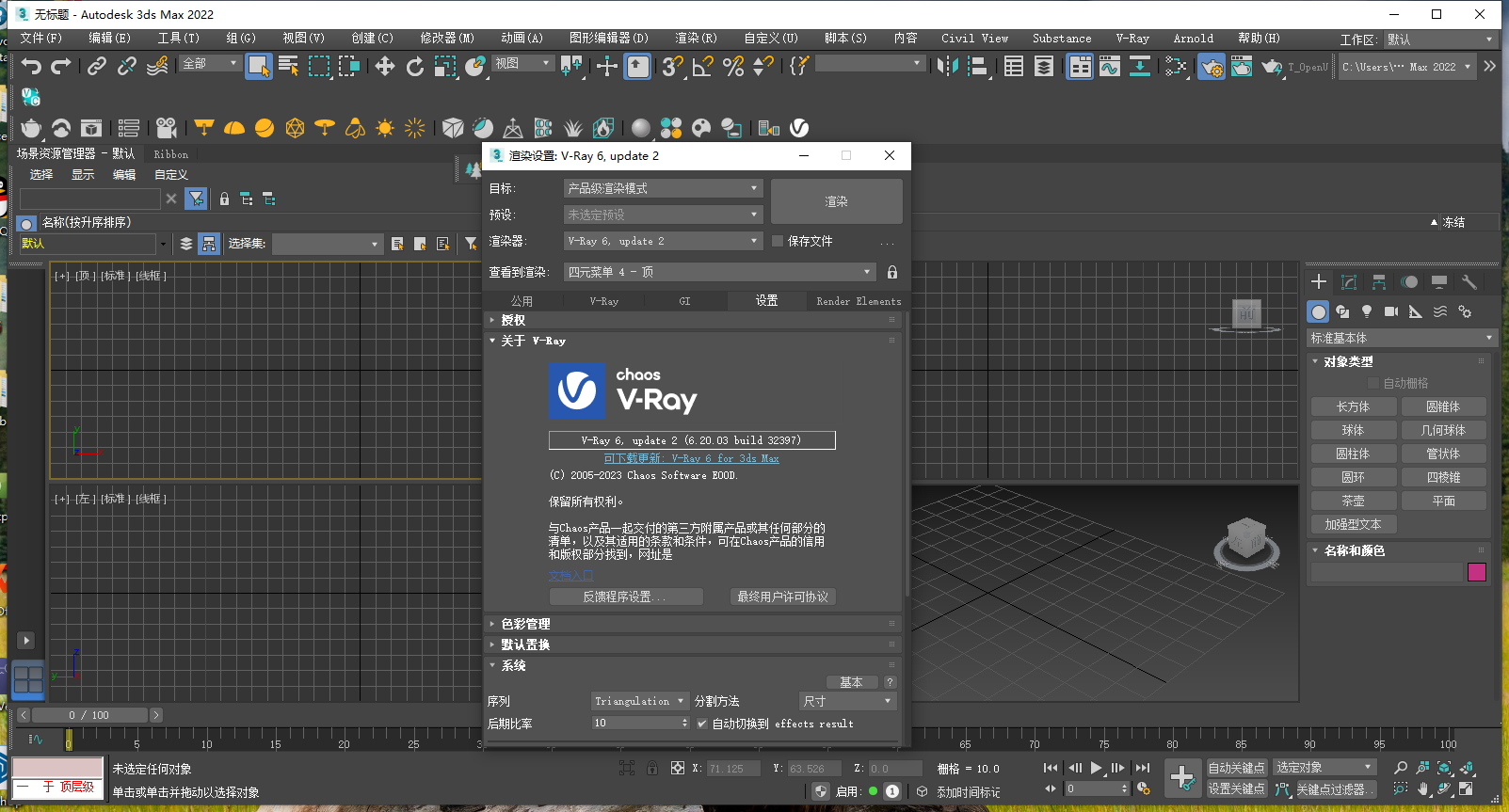Screen dimensions: 1509x812
Task: Click the Mirror tool icon
Action: point(947,66)
